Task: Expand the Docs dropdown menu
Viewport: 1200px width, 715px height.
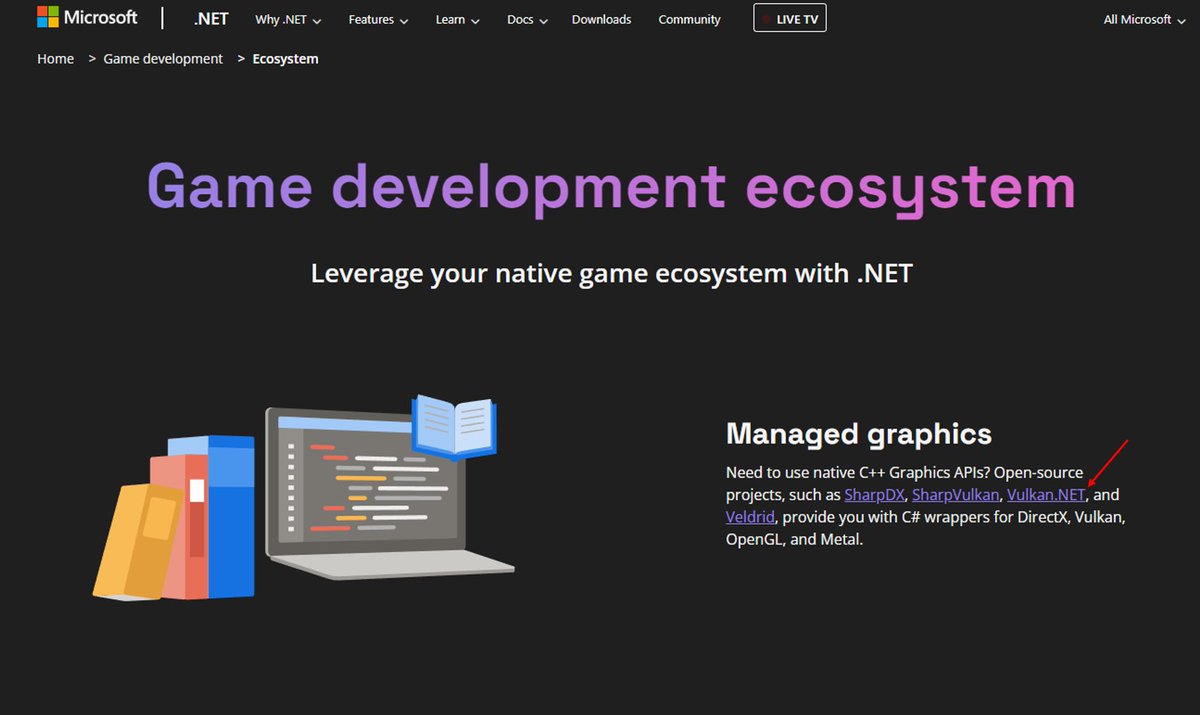Action: tap(525, 19)
